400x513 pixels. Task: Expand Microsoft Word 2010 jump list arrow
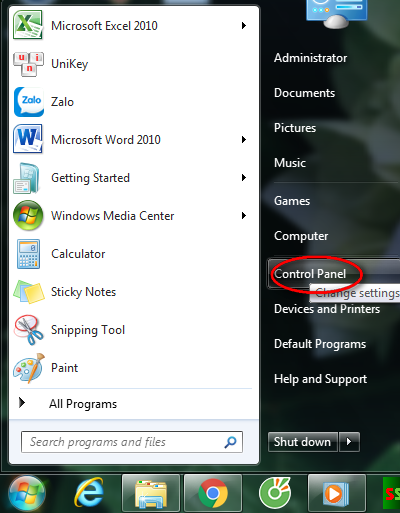click(x=244, y=140)
